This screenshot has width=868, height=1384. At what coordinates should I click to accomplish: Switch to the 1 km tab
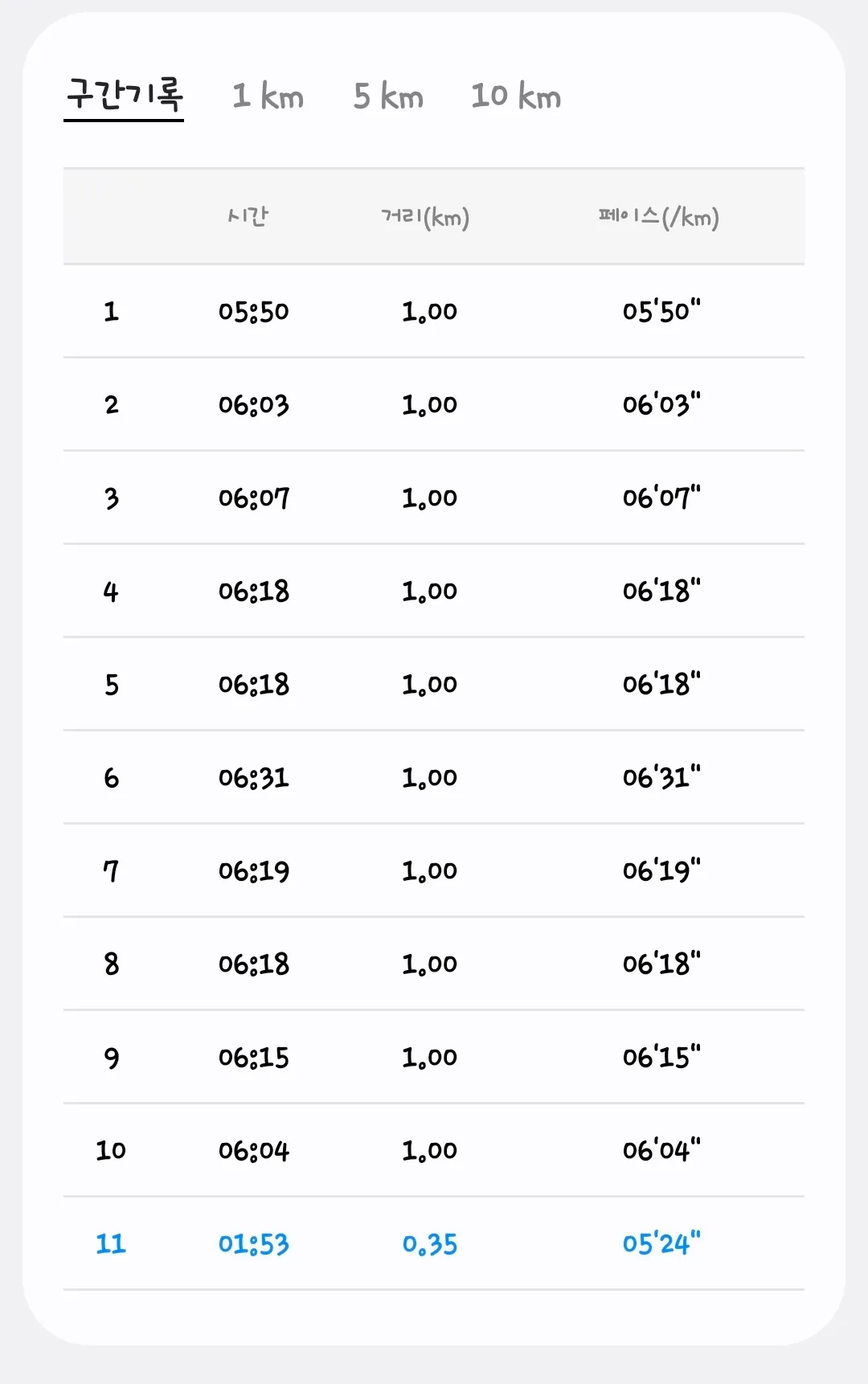pos(268,96)
